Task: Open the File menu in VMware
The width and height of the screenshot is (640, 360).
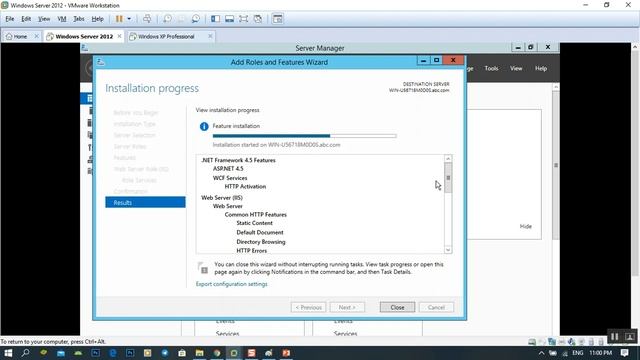Action: [x=10, y=19]
